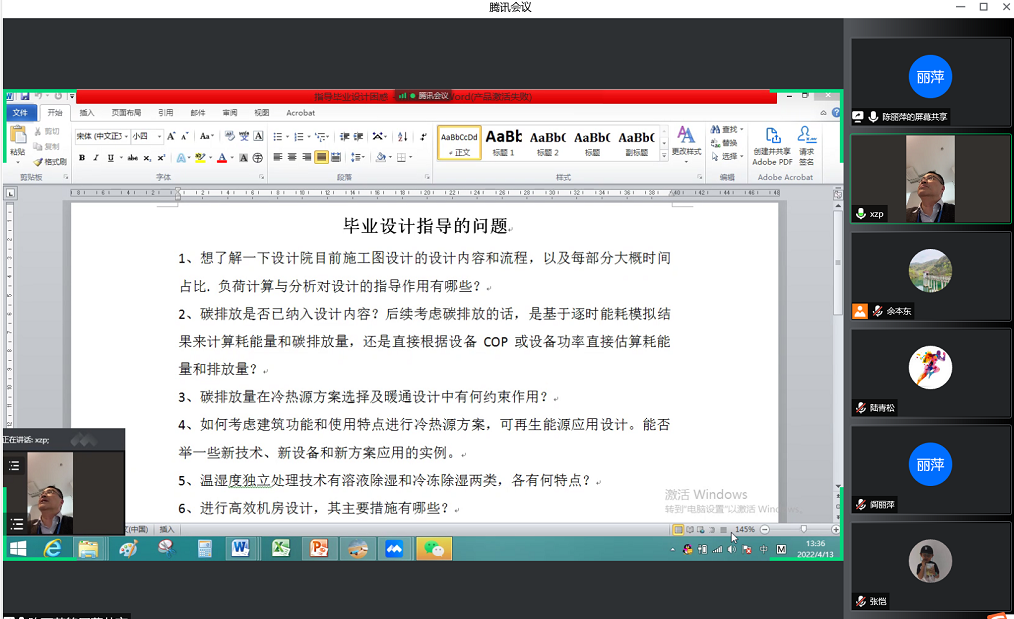This screenshot has width=1014, height=619.
Task: Expand the styles gallery list
Action: 662,156
